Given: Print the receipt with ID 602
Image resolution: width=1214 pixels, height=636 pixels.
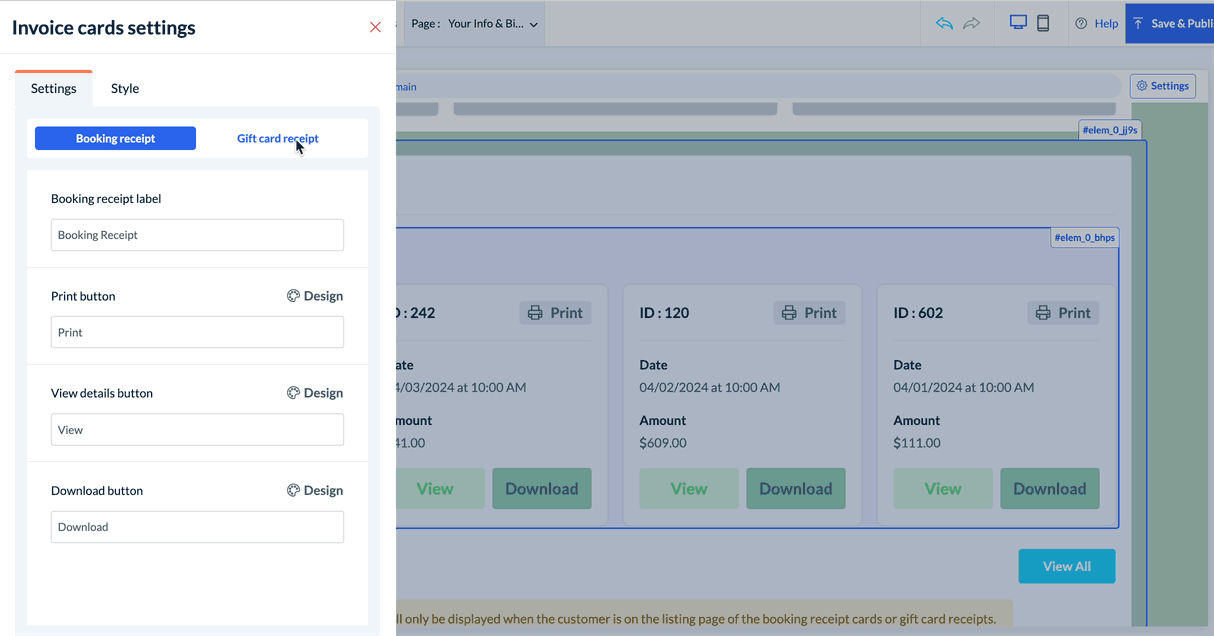Looking at the screenshot, I should click(1063, 313).
